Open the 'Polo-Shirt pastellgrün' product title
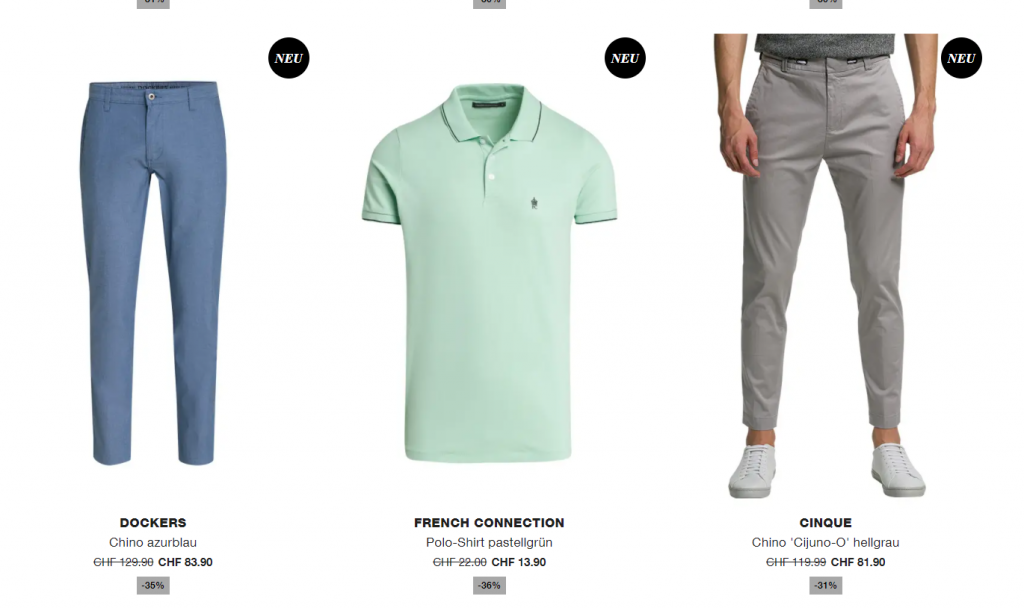This screenshot has height=608, width=1024. [489, 542]
